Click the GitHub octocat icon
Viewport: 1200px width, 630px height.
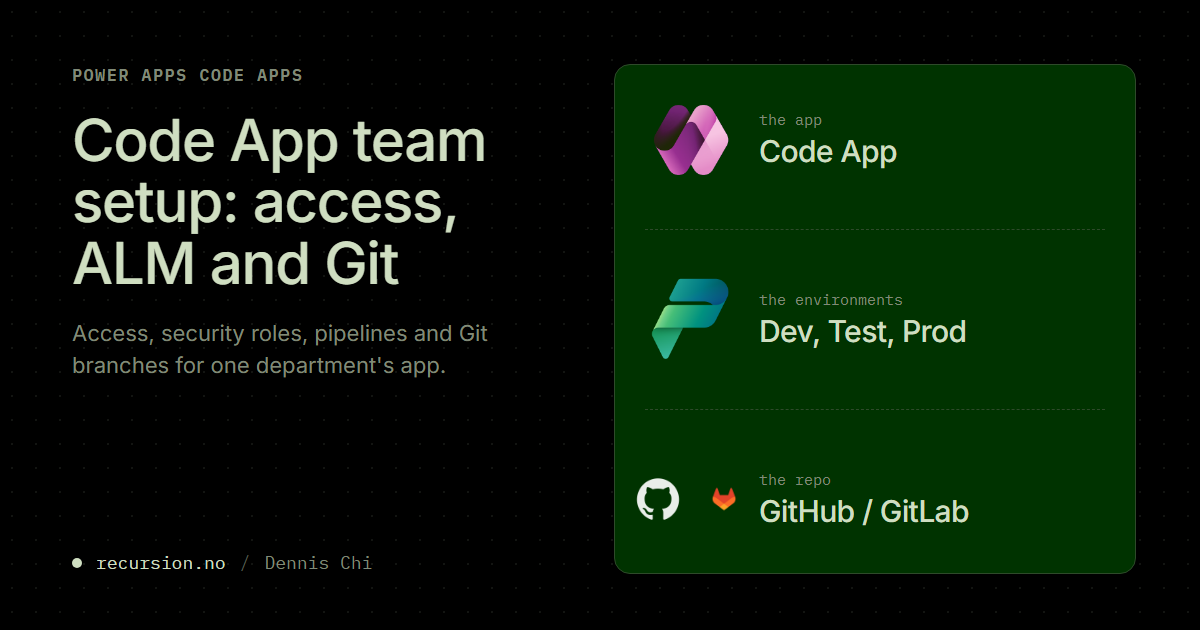pyautogui.click(x=658, y=499)
